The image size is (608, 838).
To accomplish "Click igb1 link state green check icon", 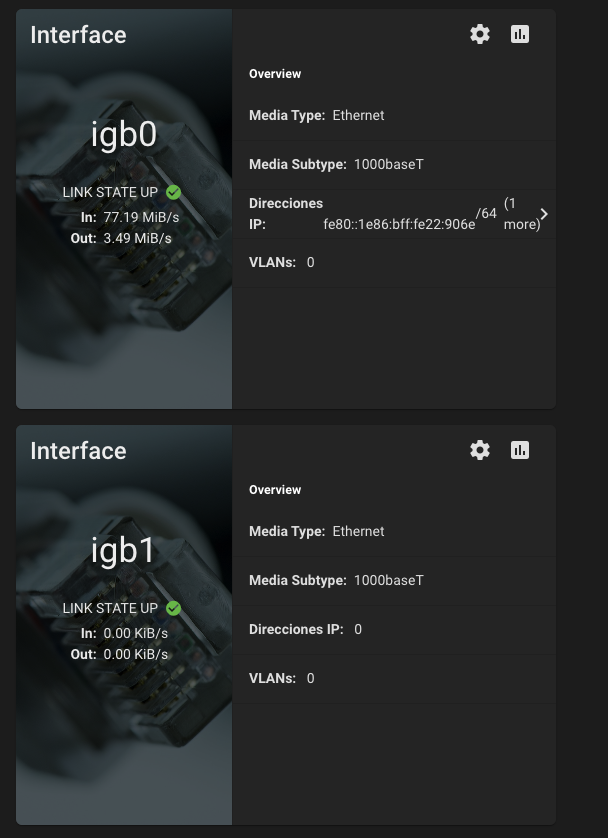I will click(174, 608).
